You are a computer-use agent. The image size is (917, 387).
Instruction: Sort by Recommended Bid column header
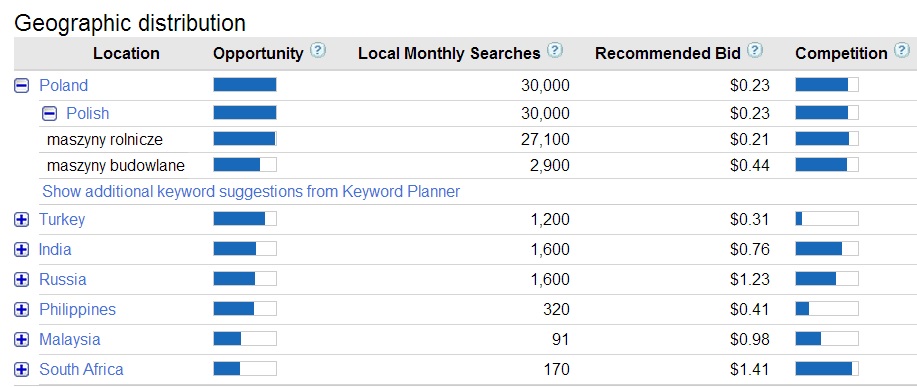[x=668, y=53]
